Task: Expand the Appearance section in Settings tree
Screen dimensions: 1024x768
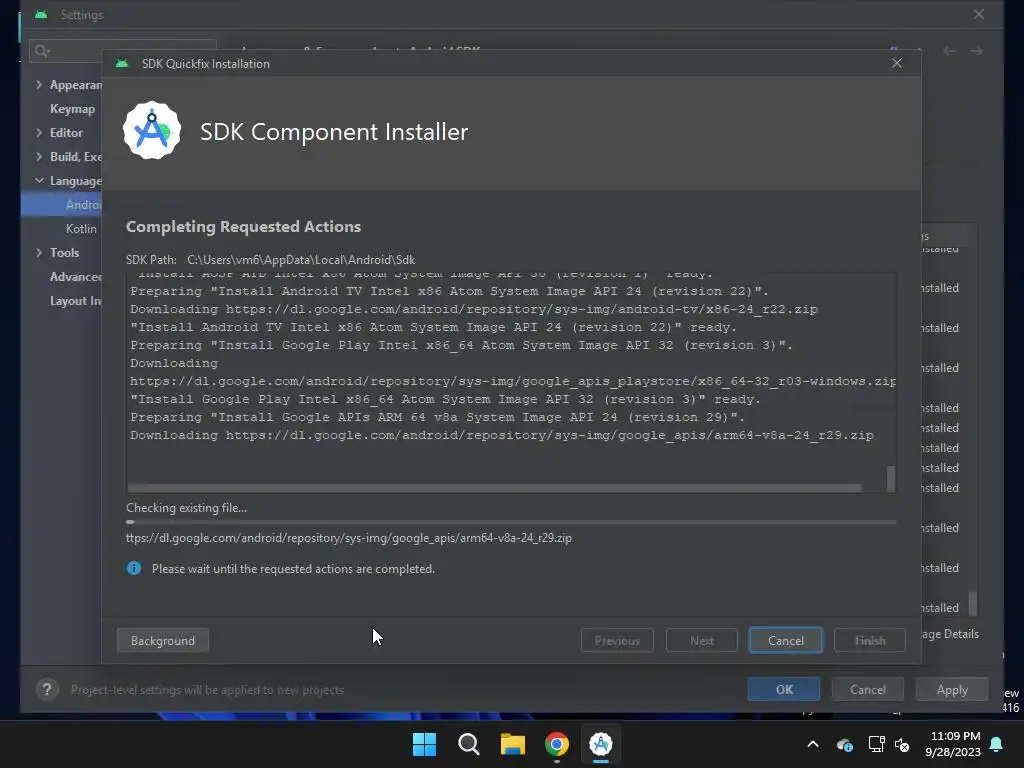Action: (39, 85)
